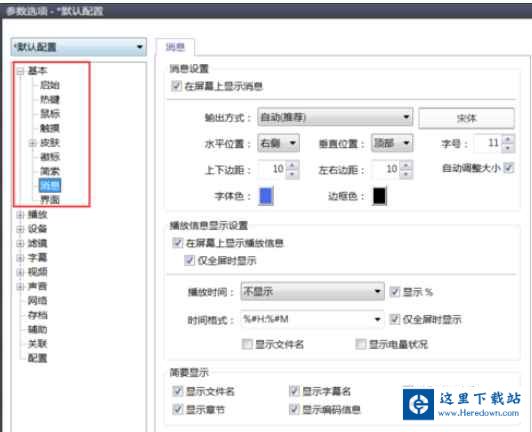Toggle 在屏幕上显示消息 checkbox
532x432 pixels.
point(176,86)
